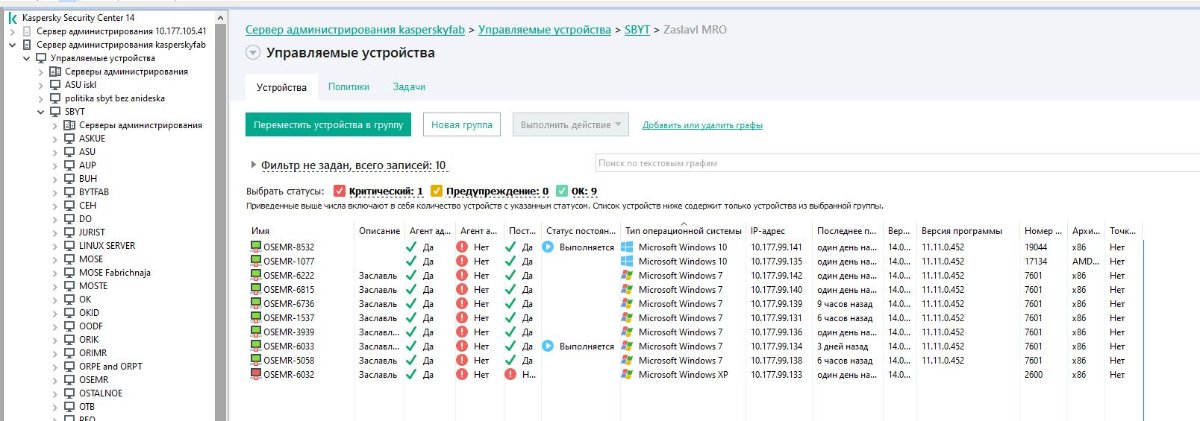
Task: Expand the ASU iskl tree node
Action: coord(41,85)
